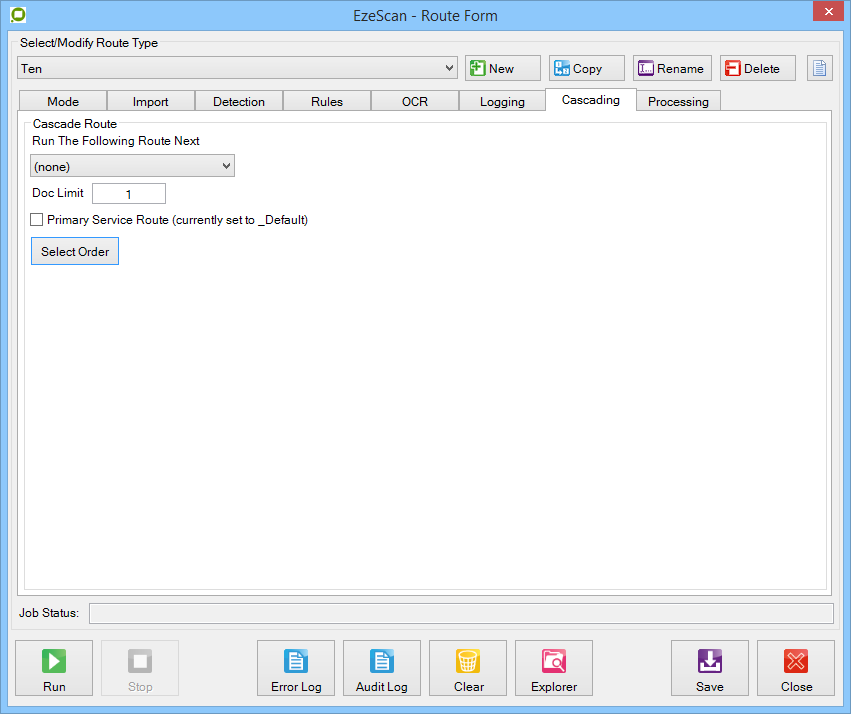Image resolution: width=851 pixels, height=714 pixels.
Task: Open the Audit Log icon
Action: click(382, 661)
